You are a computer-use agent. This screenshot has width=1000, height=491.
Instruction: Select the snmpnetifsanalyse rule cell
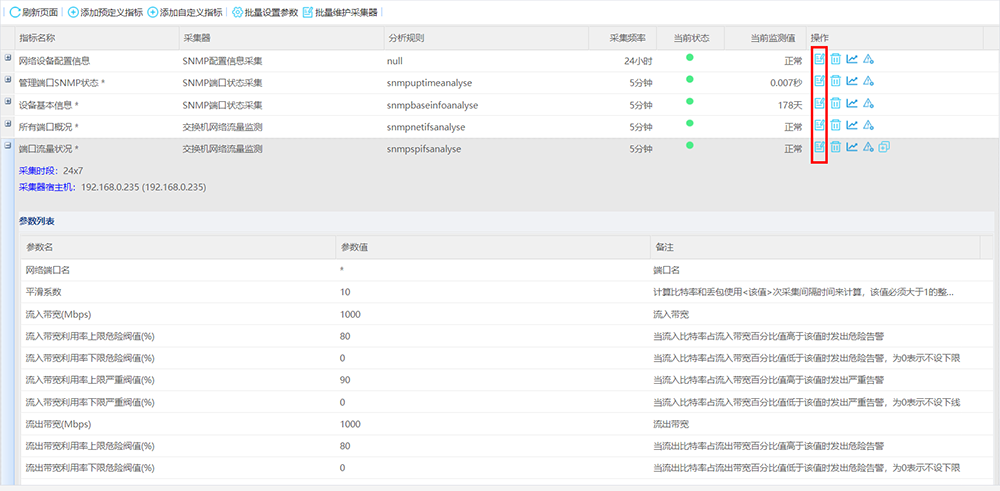[x=426, y=127]
